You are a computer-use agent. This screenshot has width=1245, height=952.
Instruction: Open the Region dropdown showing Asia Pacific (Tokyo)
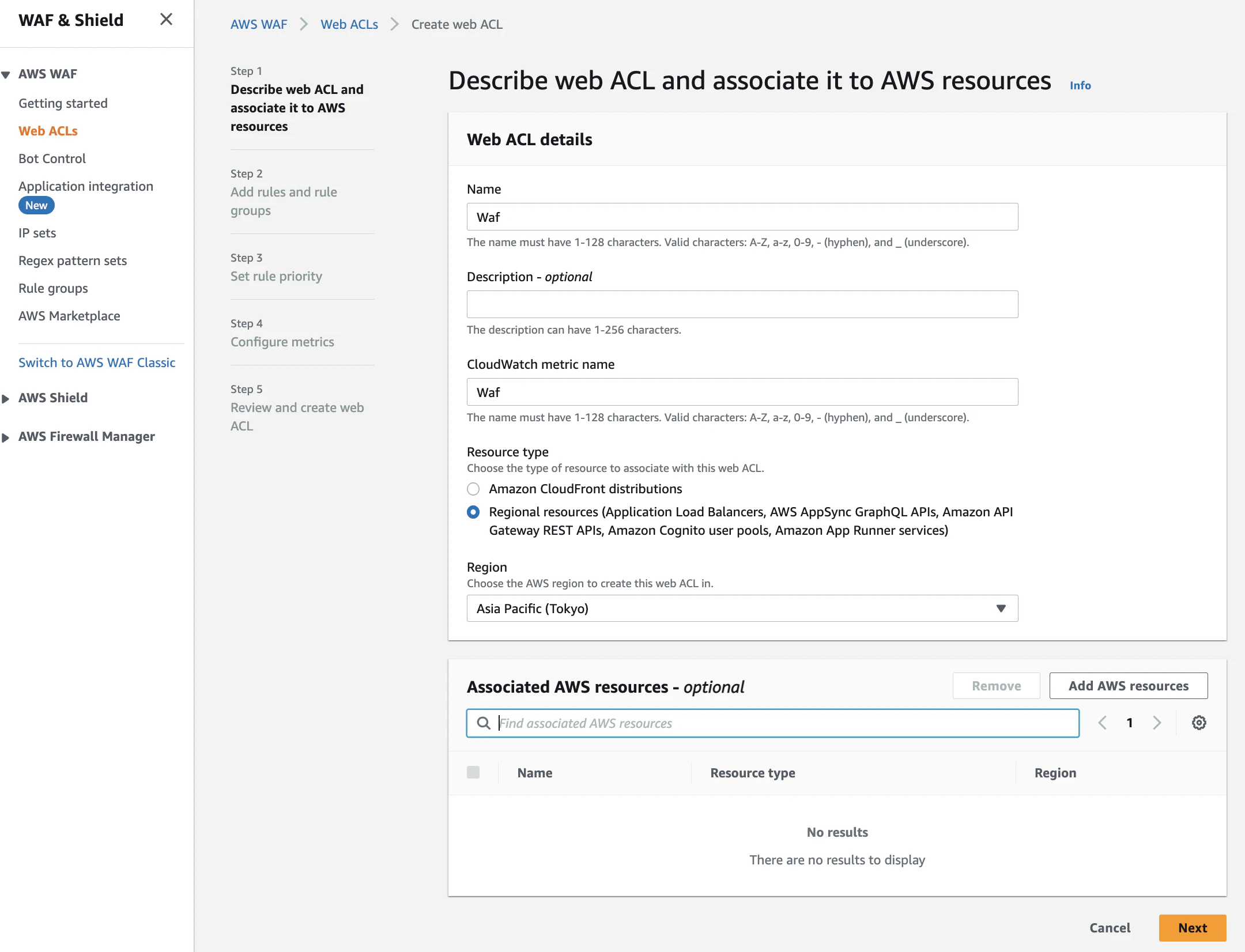[742, 609]
